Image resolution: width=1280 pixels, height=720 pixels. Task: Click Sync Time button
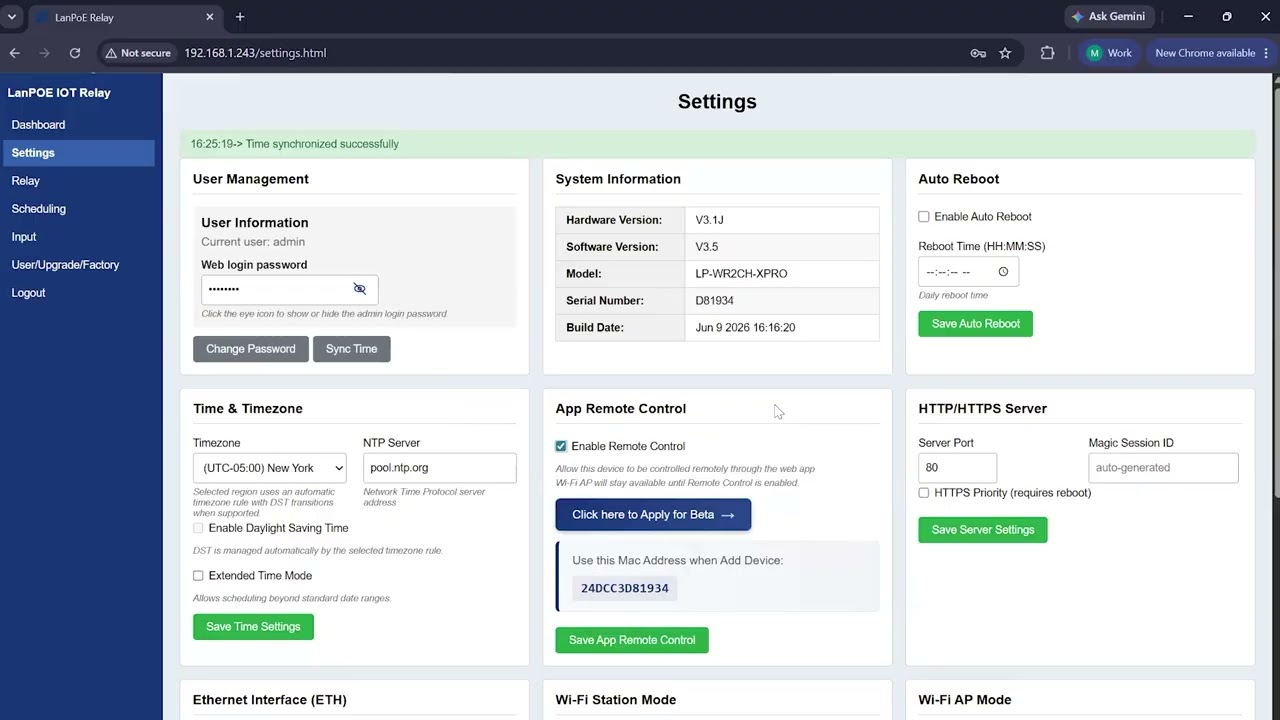point(352,349)
